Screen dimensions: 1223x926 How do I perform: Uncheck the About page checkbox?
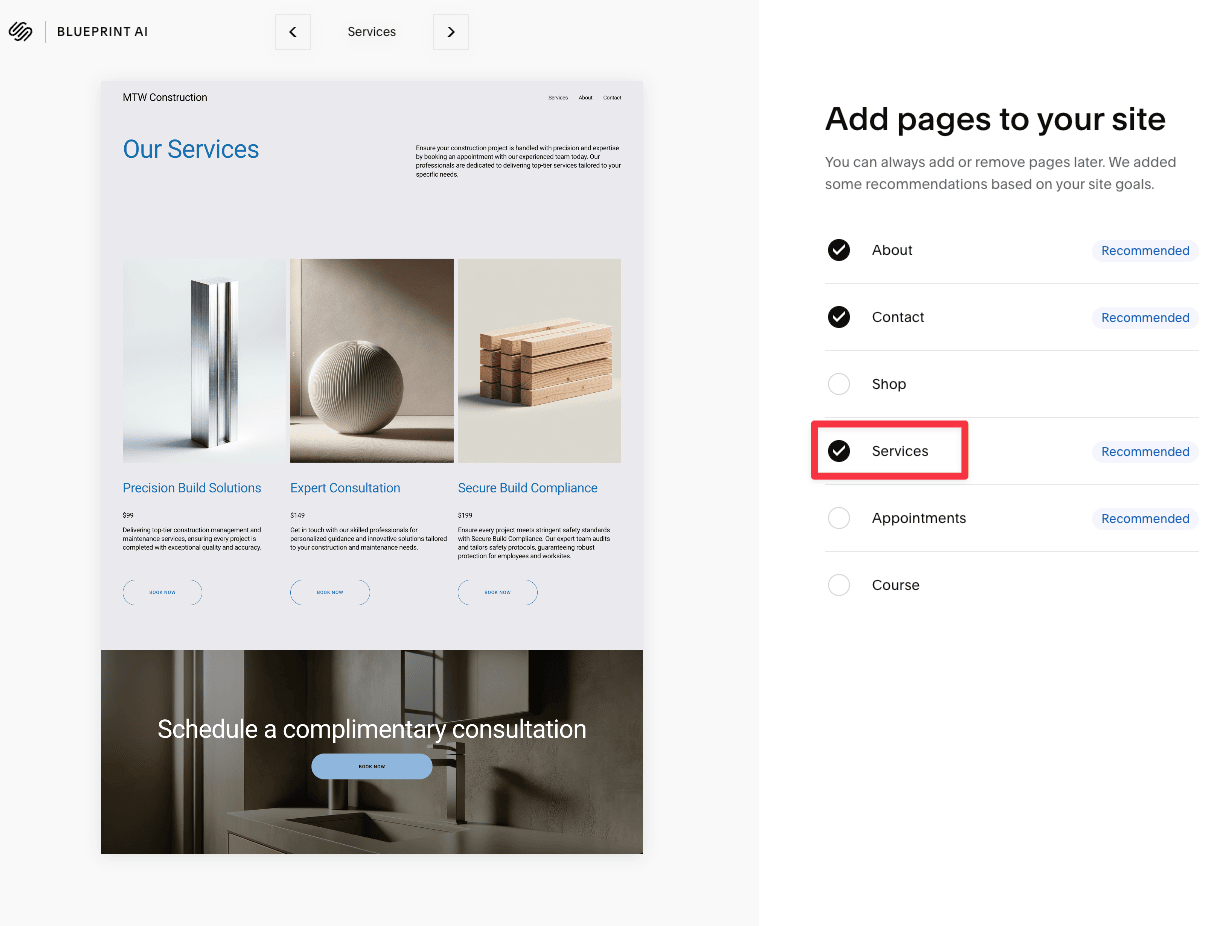(x=839, y=250)
